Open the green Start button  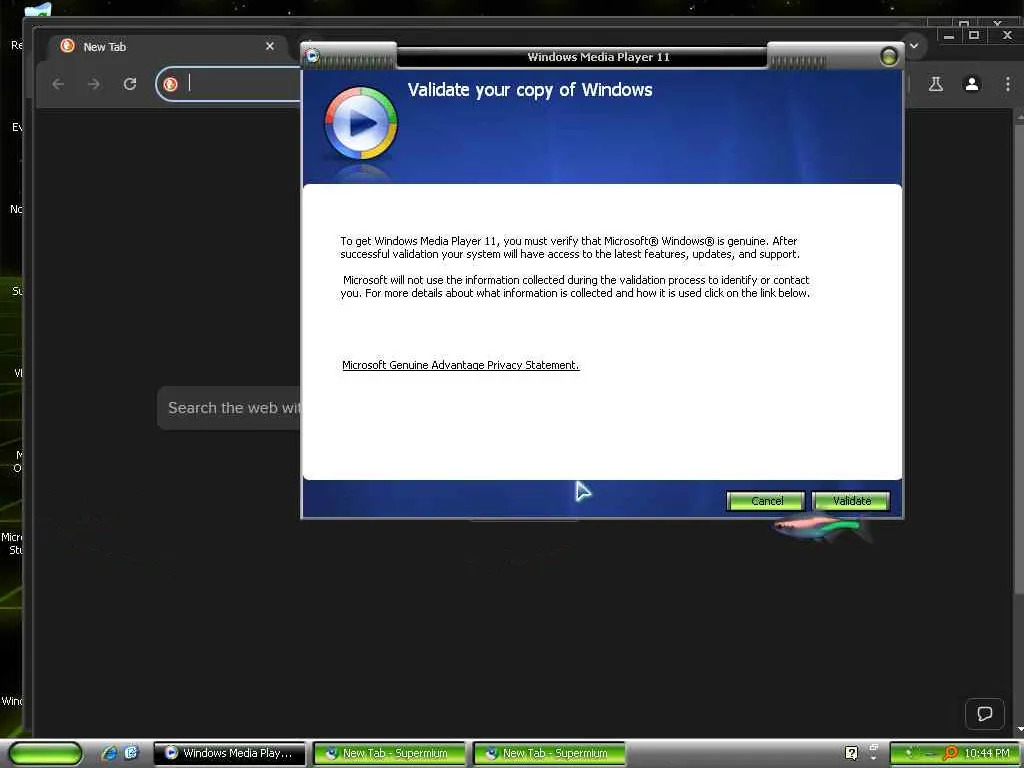click(x=46, y=753)
